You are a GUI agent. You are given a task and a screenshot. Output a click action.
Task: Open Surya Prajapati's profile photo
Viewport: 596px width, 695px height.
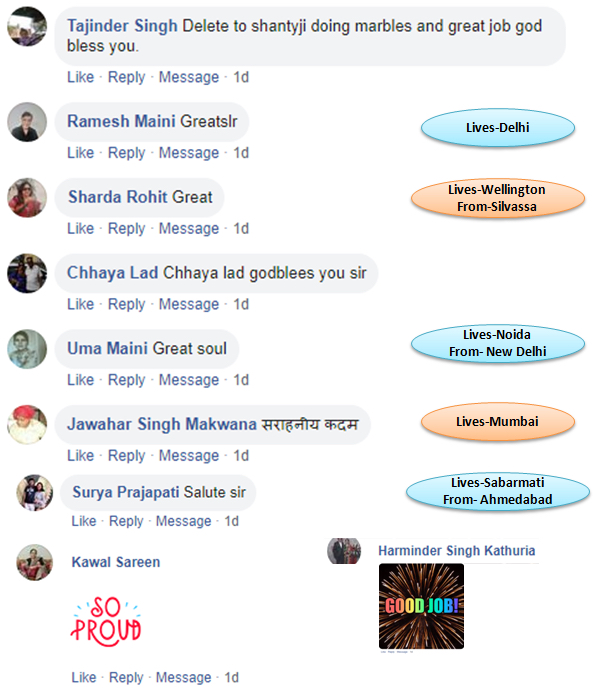coord(35,493)
